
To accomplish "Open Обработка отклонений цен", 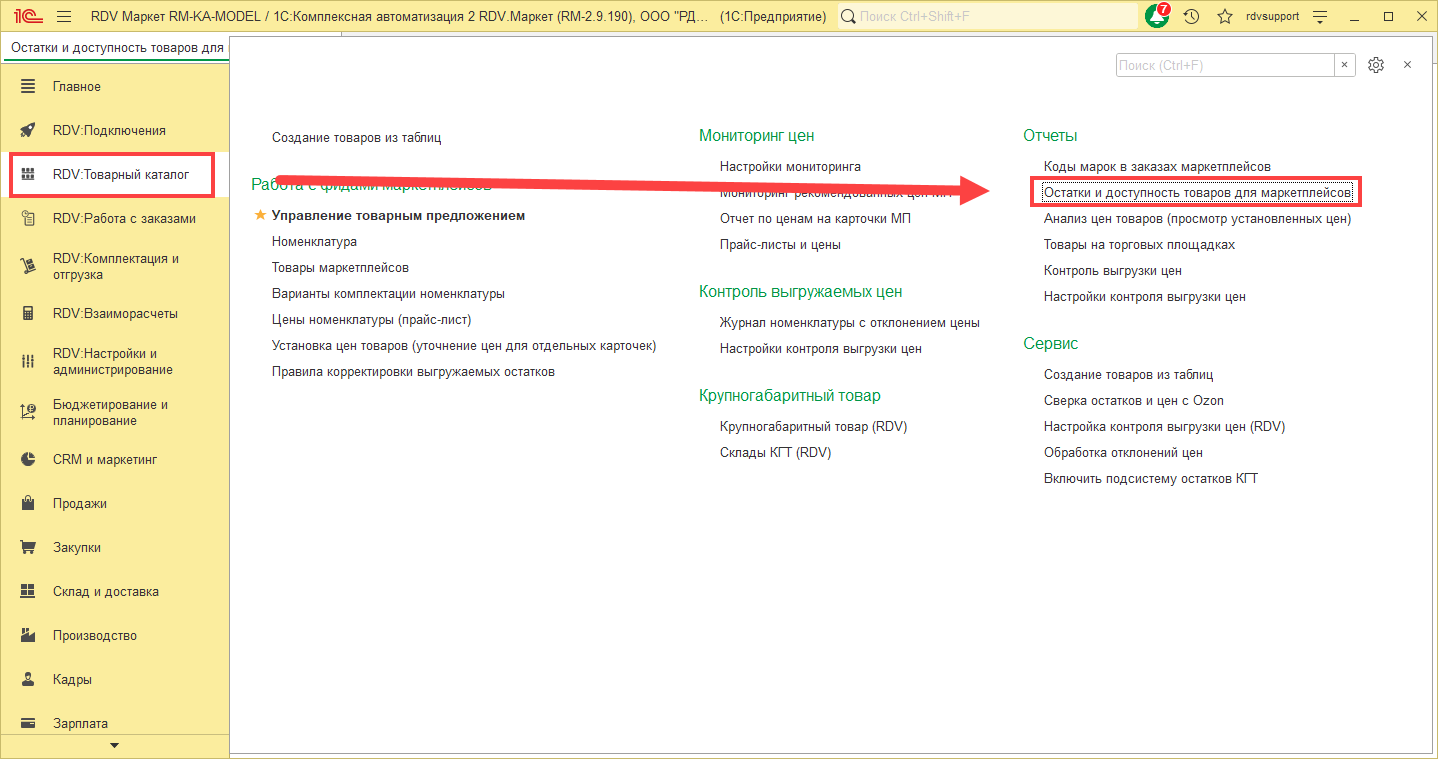I will point(1123,452).
